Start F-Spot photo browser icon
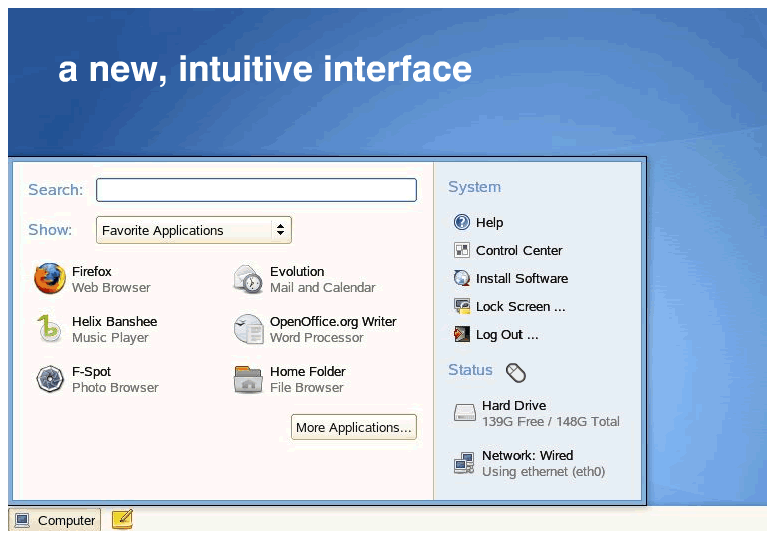 pyautogui.click(x=50, y=379)
